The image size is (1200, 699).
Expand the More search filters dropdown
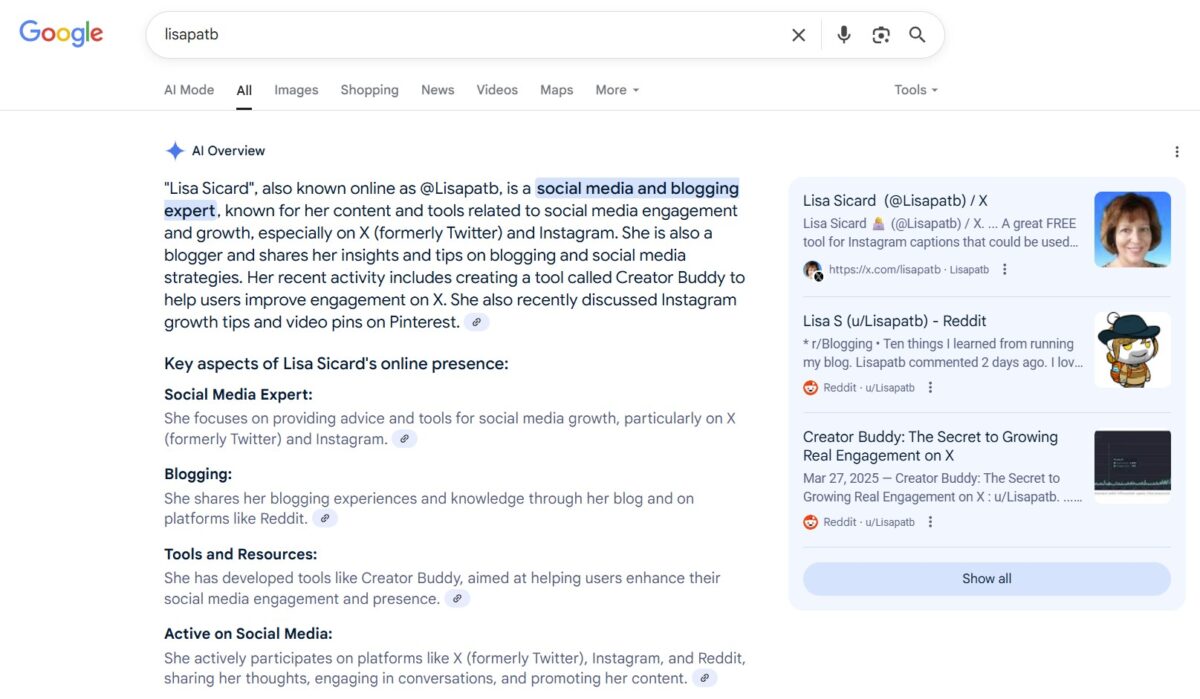(x=617, y=90)
